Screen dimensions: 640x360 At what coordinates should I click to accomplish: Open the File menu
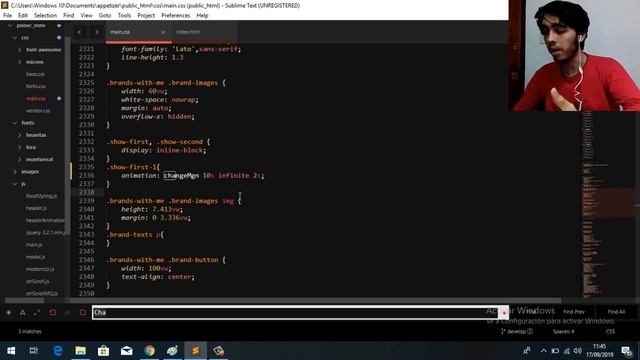[7, 16]
